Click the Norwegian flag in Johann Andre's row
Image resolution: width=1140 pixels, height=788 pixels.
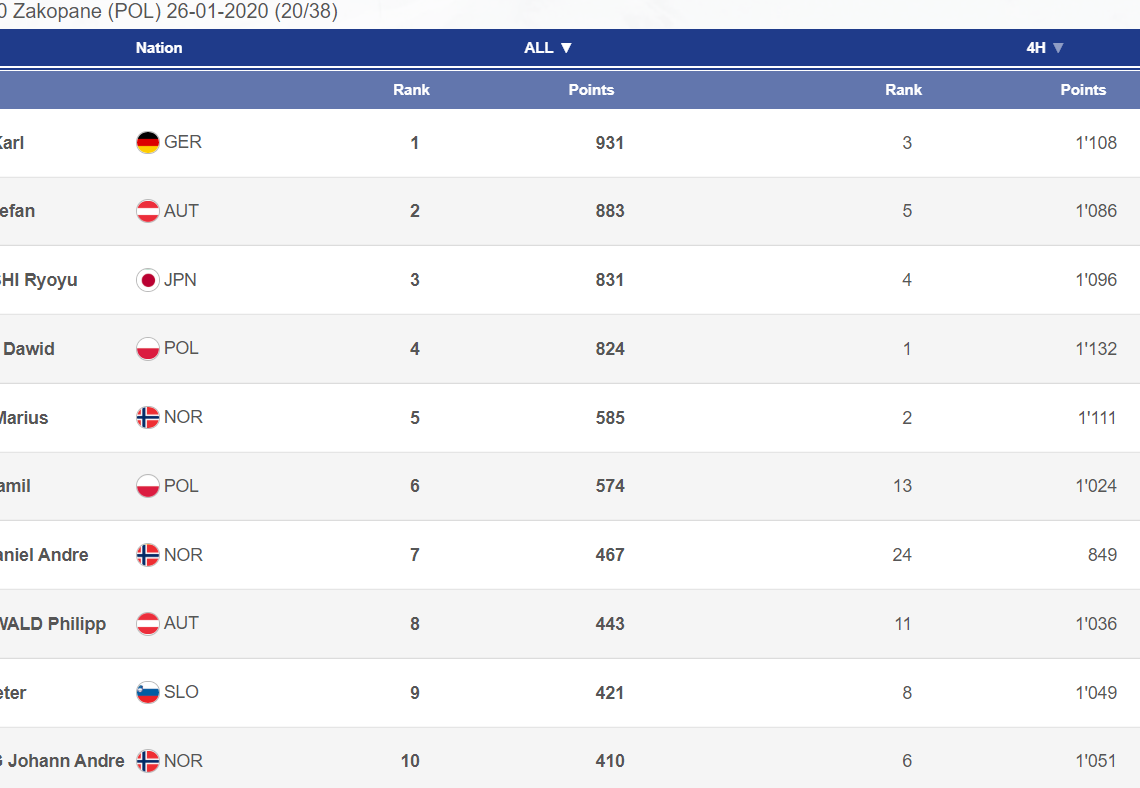tap(148, 761)
